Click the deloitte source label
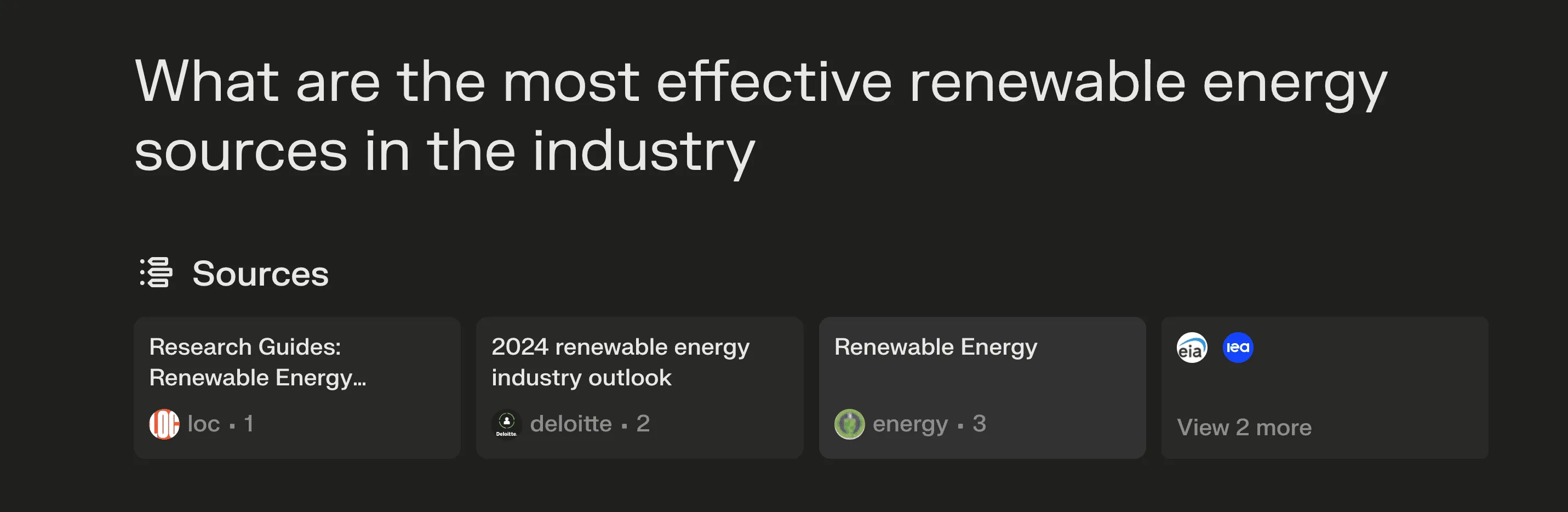 [x=570, y=424]
